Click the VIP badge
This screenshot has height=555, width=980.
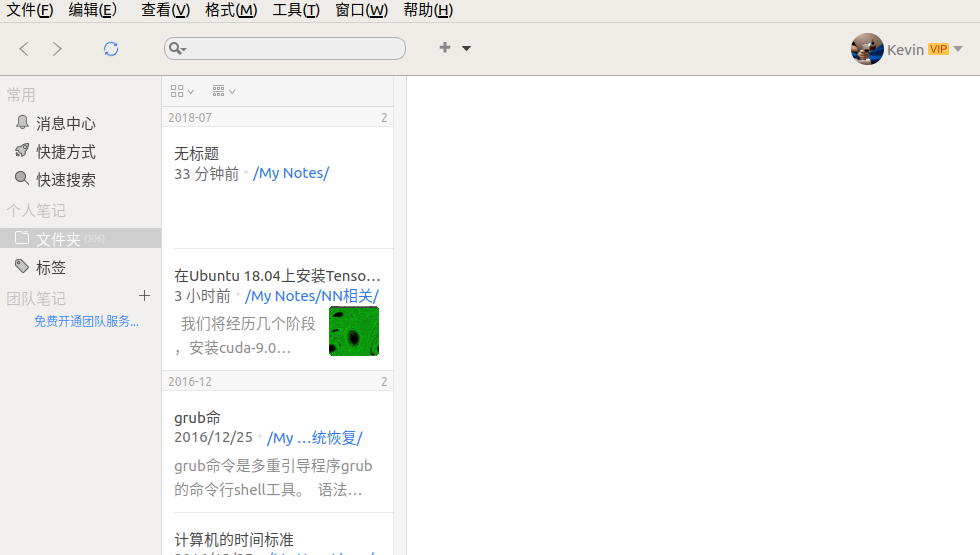(x=938, y=49)
